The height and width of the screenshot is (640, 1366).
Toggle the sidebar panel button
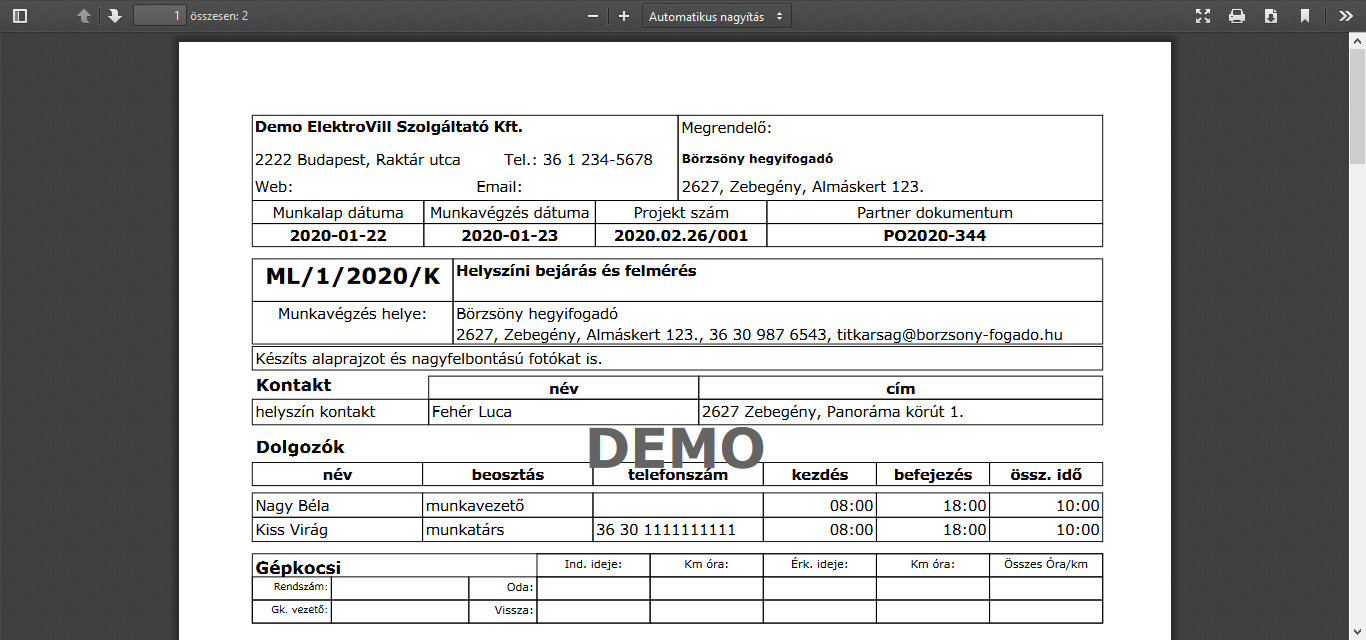click(x=20, y=16)
